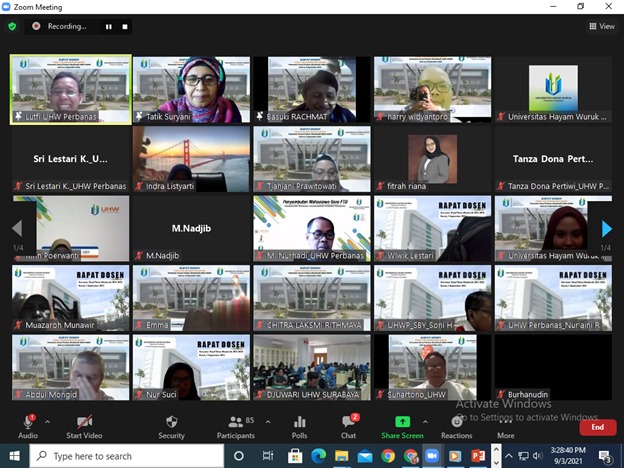This screenshot has width=624, height=468.
Task: Start sharing with Share Screen
Action: (x=402, y=427)
